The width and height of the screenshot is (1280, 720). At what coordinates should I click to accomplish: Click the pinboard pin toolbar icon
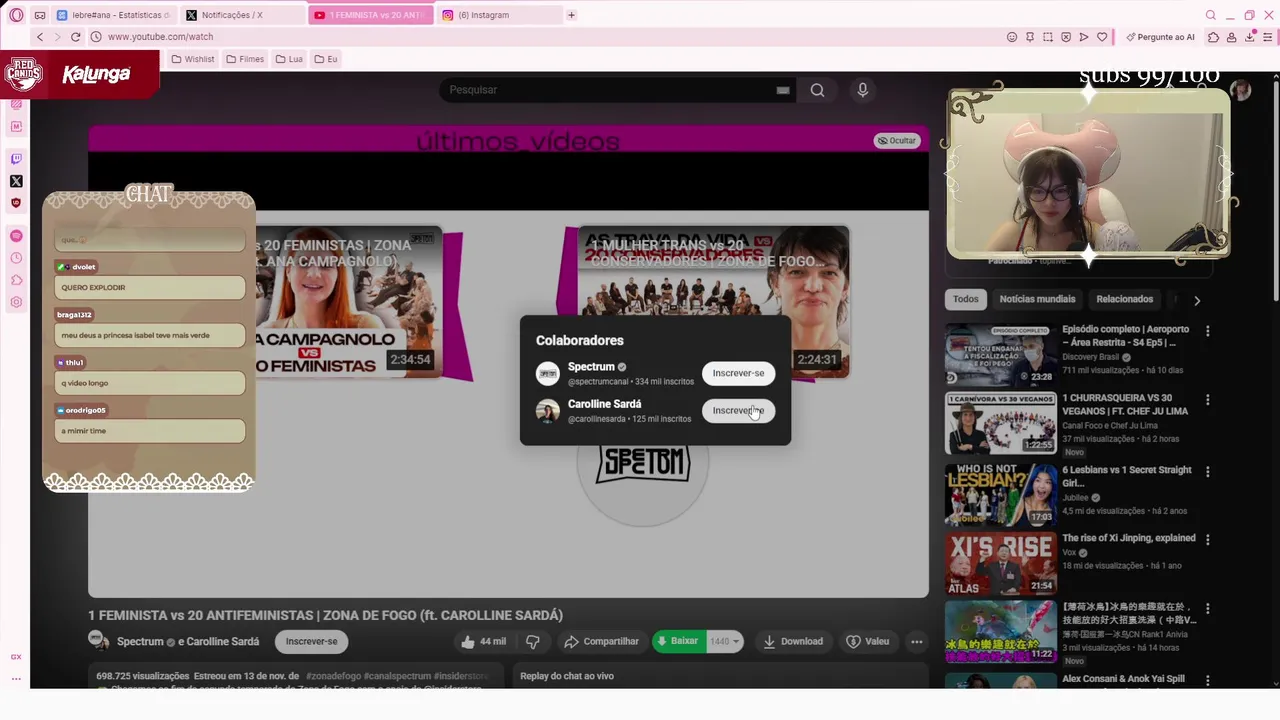coord(1030,37)
